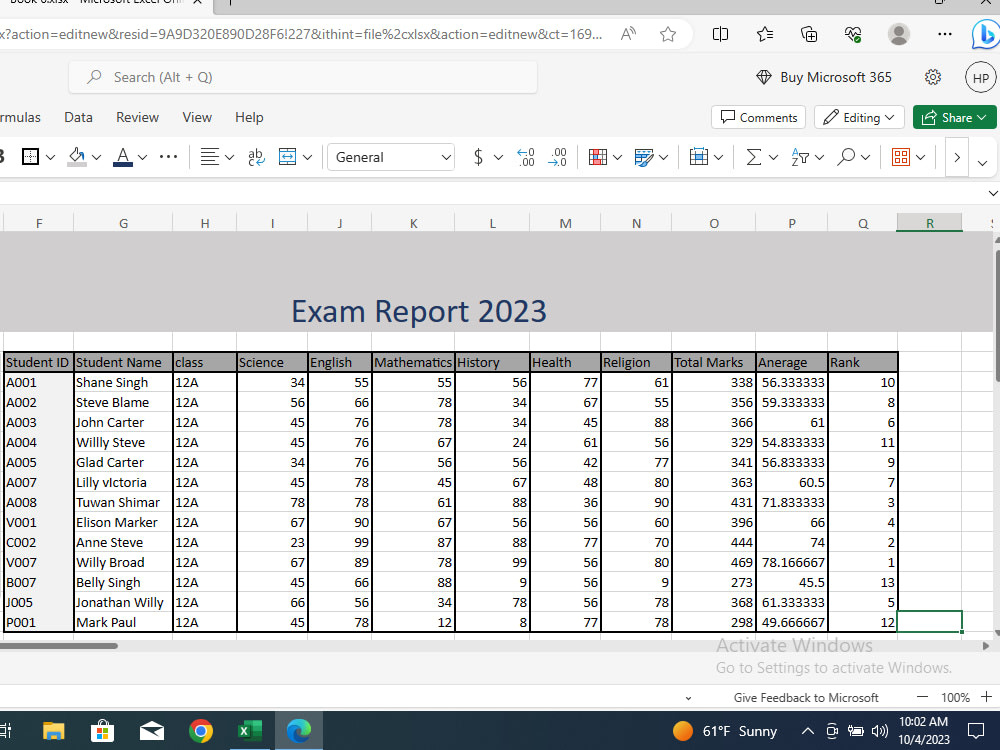The height and width of the screenshot is (750, 1000).
Task: Click the dark blue font color bar
Action: [122, 165]
